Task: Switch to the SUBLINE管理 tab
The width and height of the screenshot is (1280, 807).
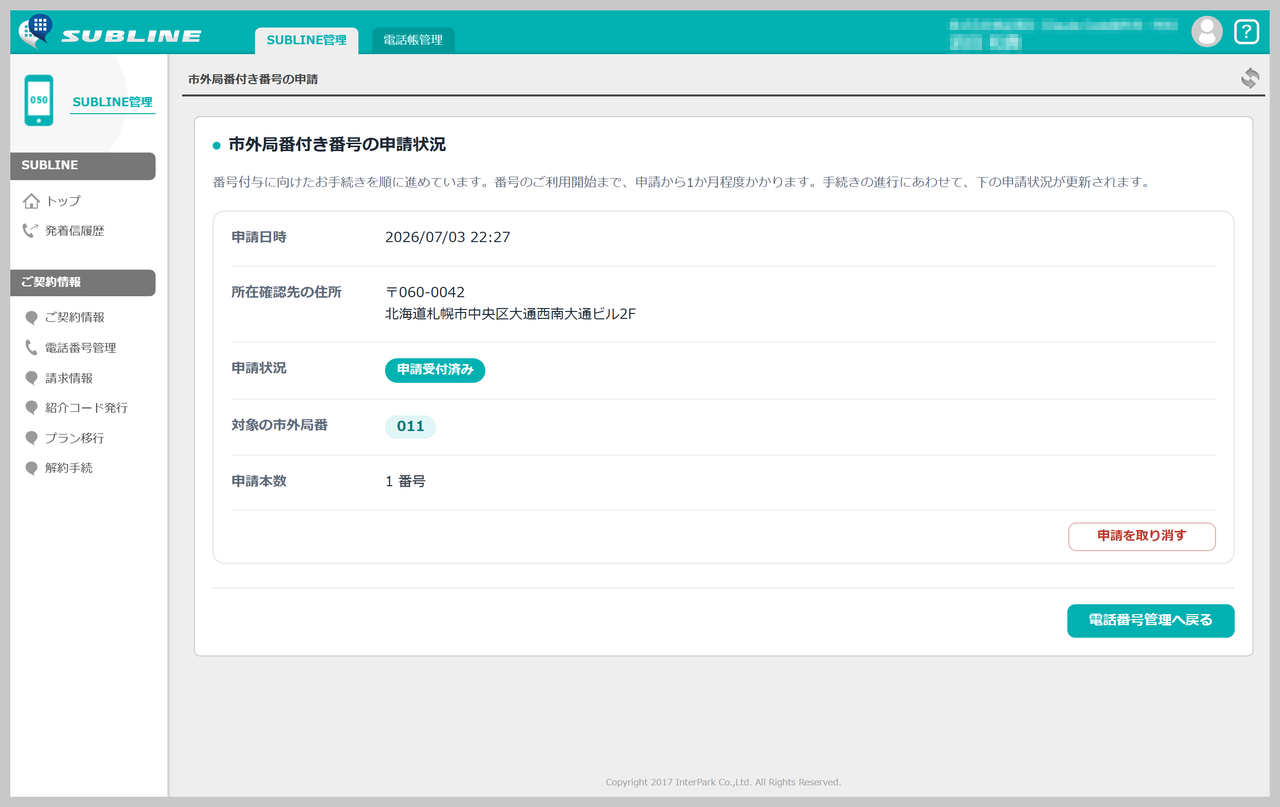Action: [x=306, y=40]
